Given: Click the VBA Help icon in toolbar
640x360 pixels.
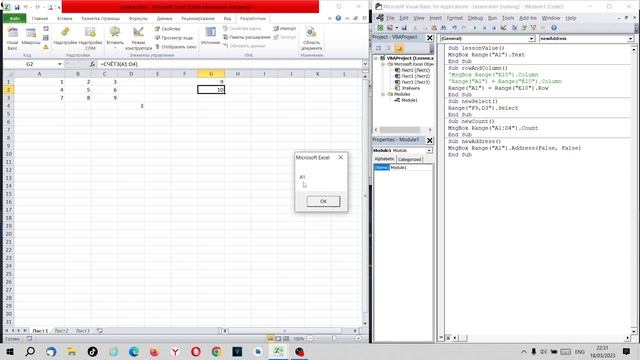Looking at the screenshot, I should point(554,28).
